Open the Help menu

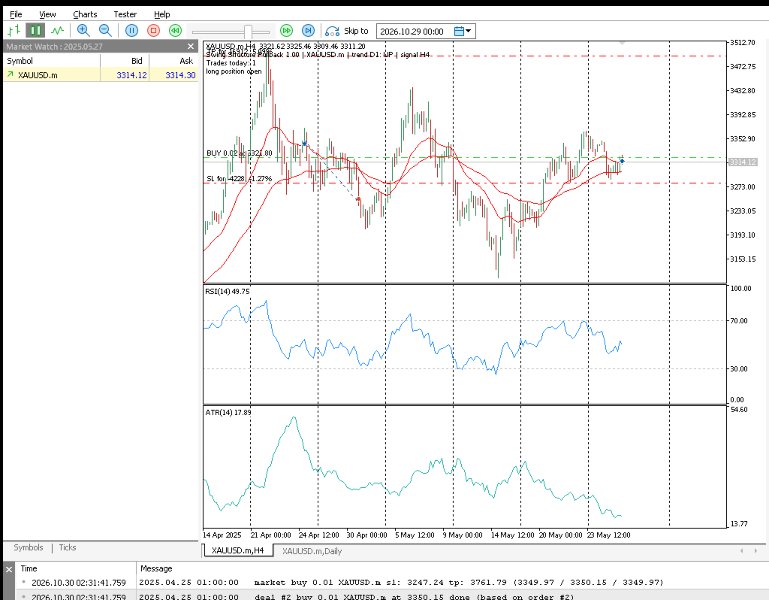[162, 14]
